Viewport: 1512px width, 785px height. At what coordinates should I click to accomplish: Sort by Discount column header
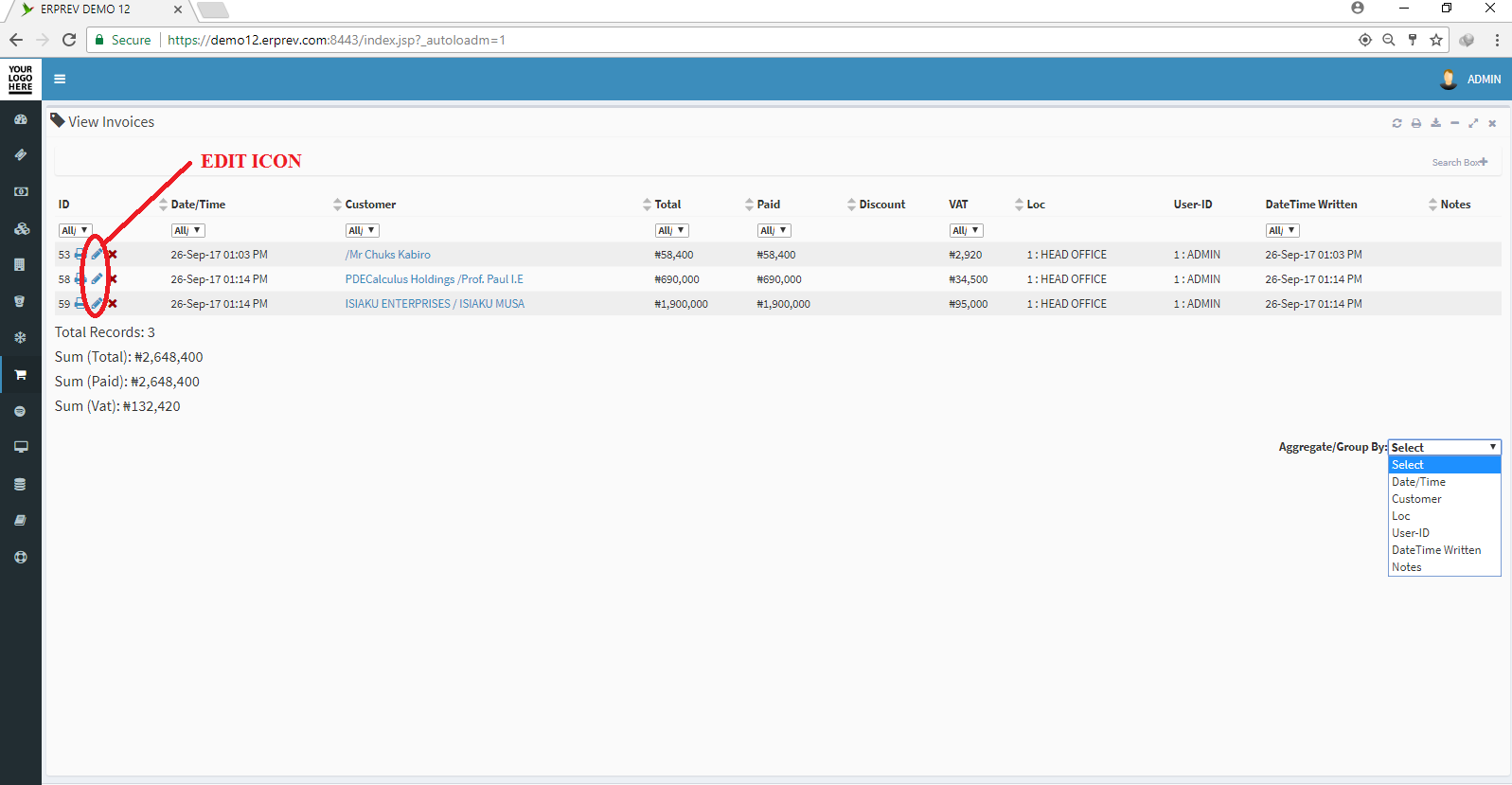[x=881, y=205]
